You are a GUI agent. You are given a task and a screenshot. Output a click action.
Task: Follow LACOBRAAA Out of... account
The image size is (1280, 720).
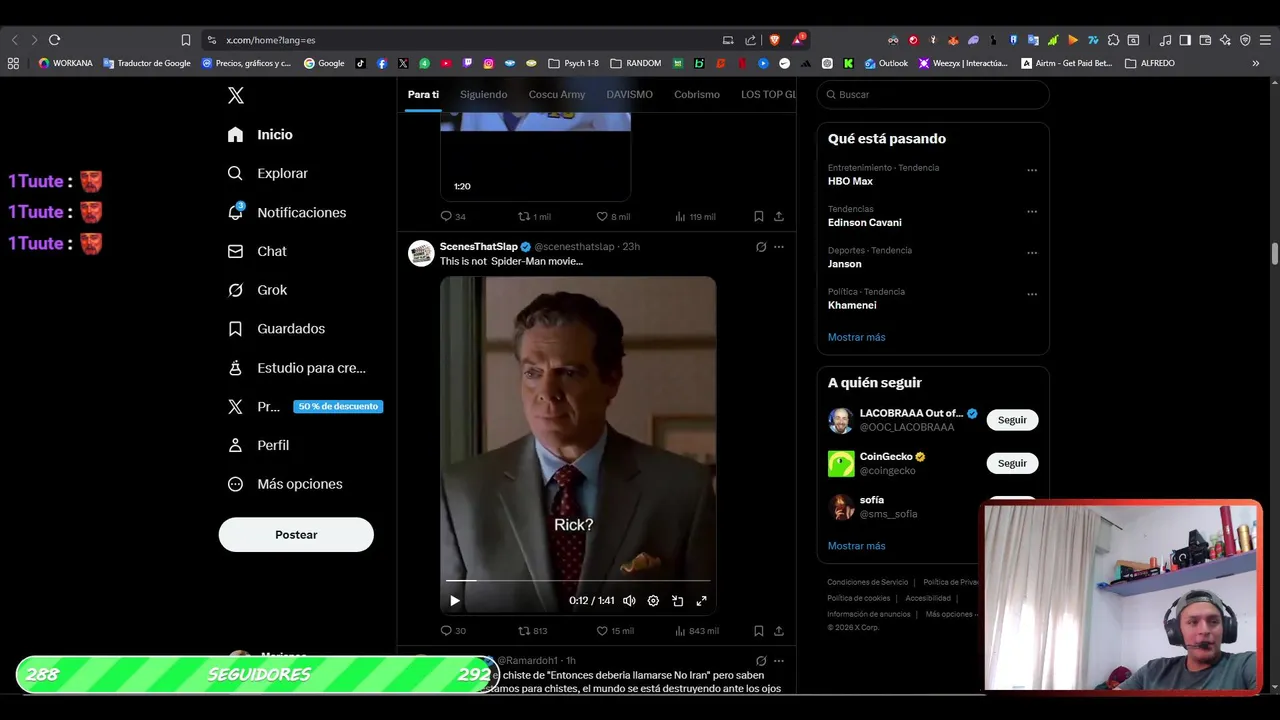(1012, 420)
